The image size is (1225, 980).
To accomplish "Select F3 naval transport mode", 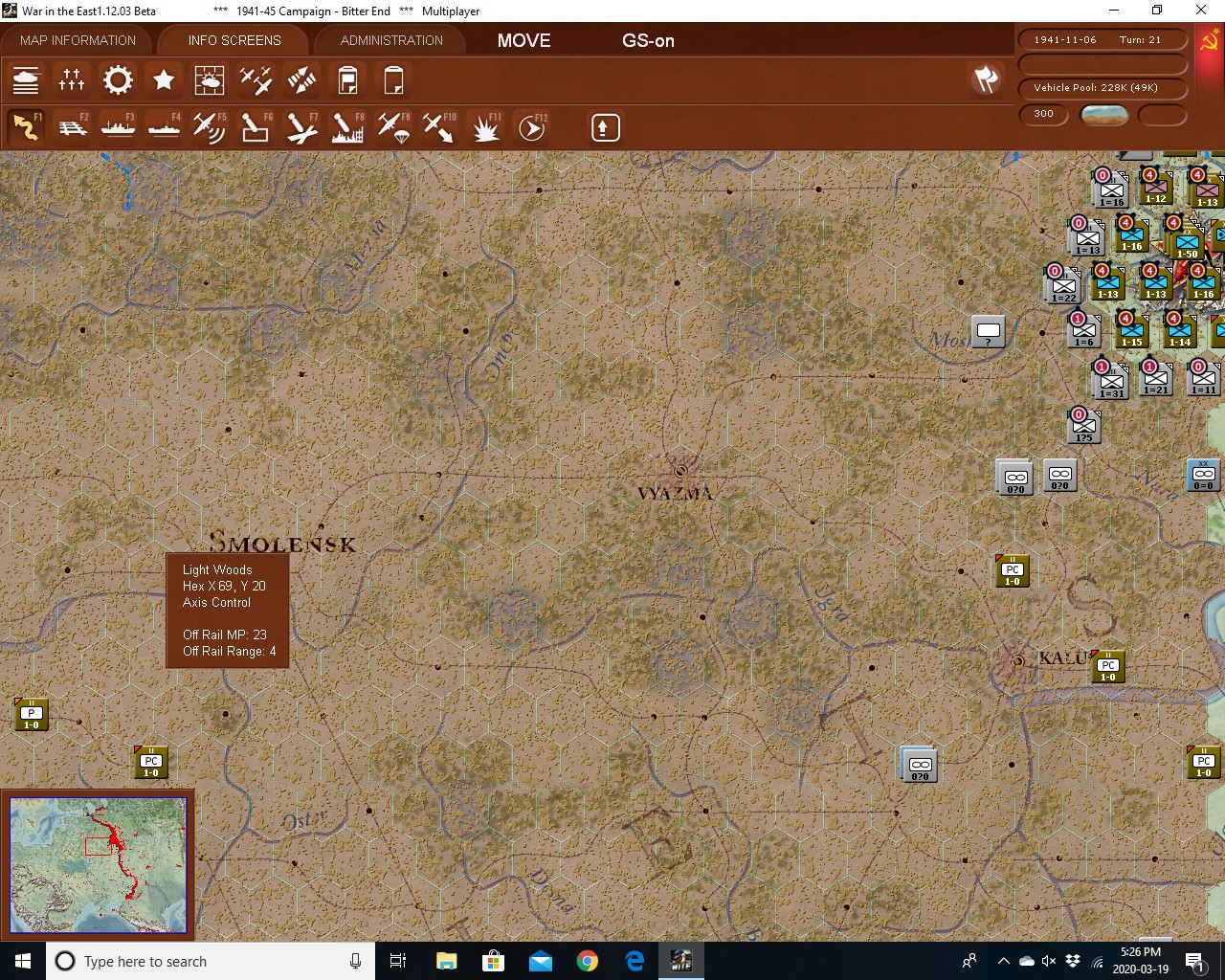I will (118, 127).
